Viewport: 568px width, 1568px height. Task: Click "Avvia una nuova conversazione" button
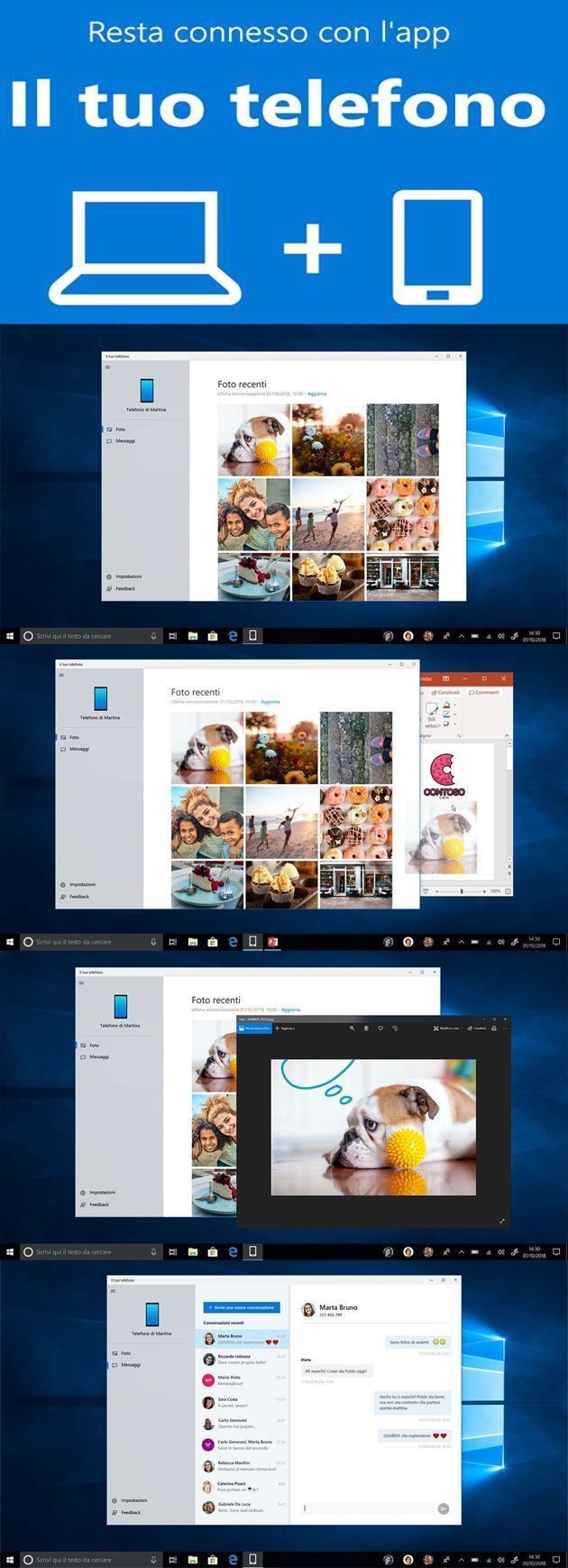242,1307
